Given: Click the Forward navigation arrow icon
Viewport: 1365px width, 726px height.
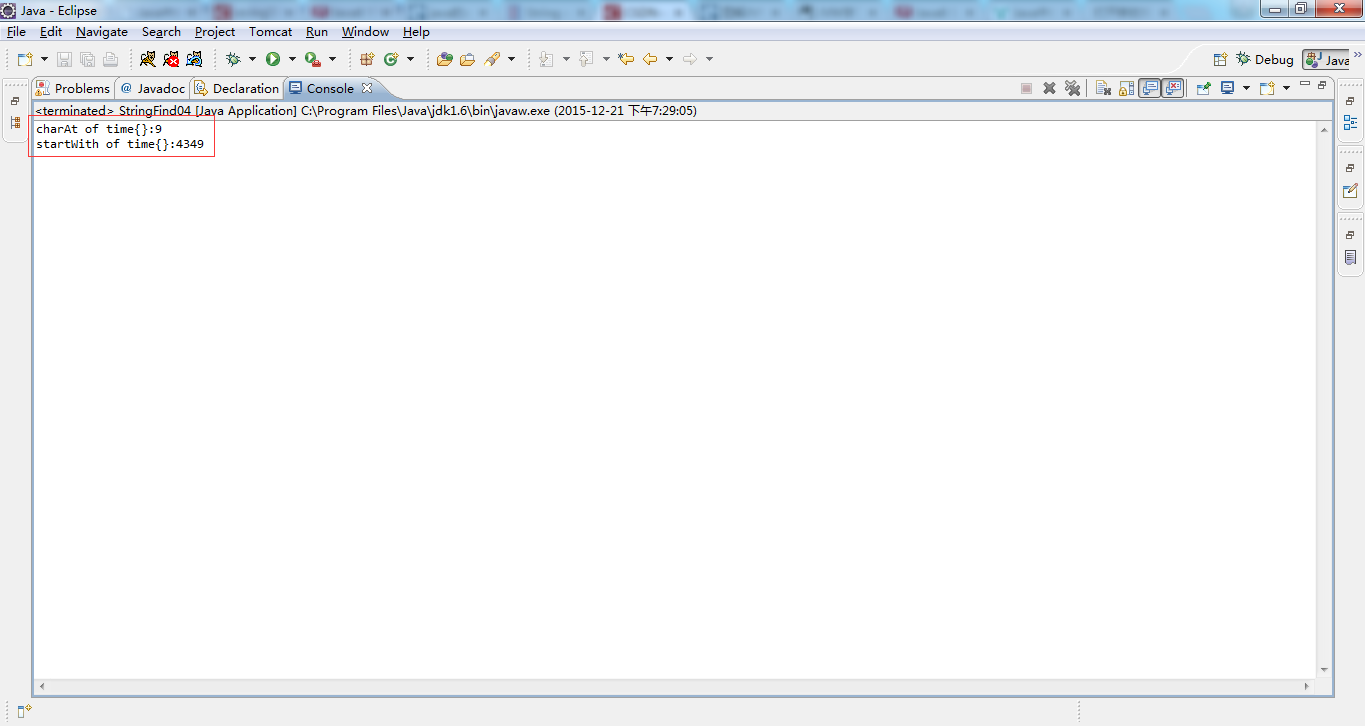Looking at the screenshot, I should 690,59.
